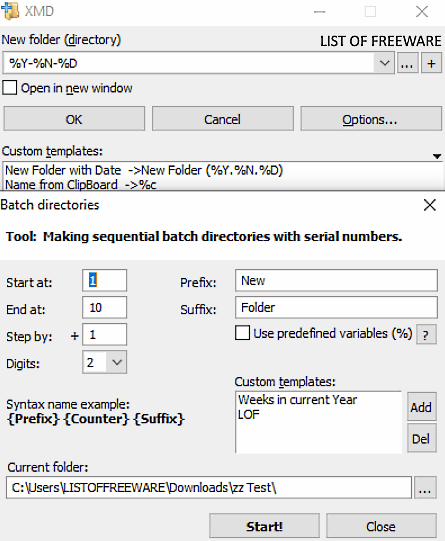Click the XMD app icon in title bar
445x541 pixels.
[10, 11]
